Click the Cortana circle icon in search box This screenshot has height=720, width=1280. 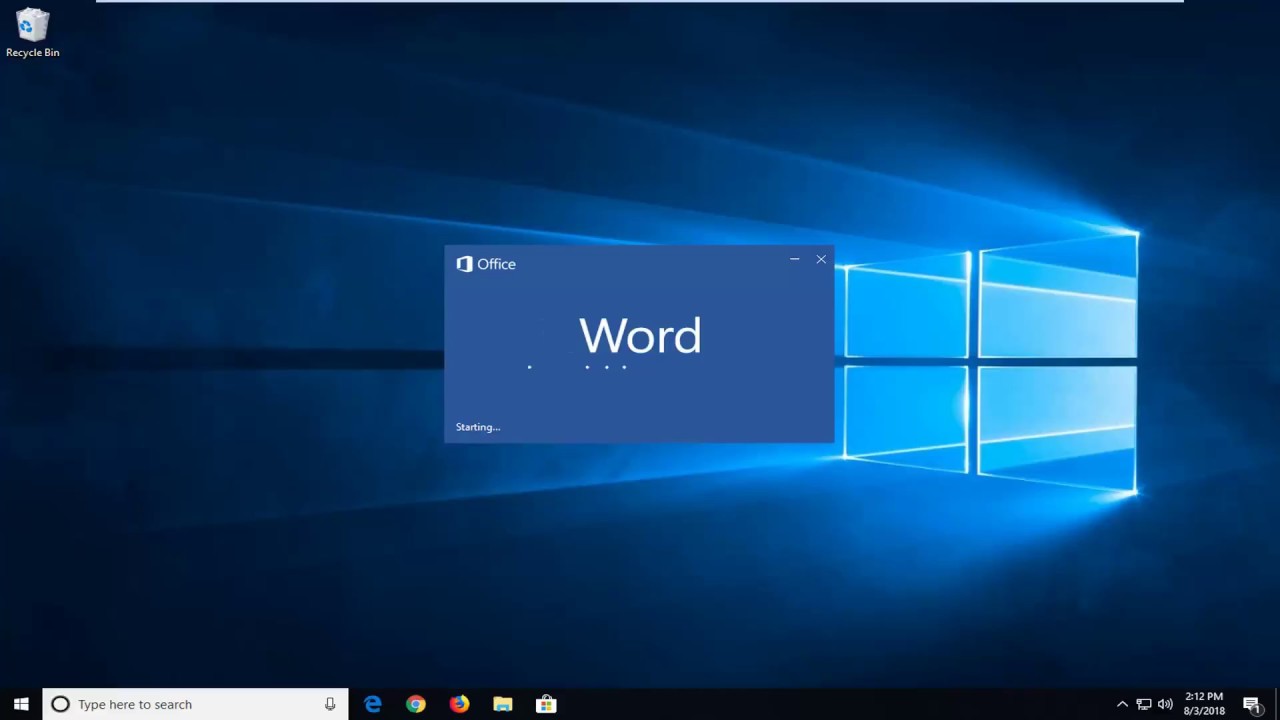[60, 704]
